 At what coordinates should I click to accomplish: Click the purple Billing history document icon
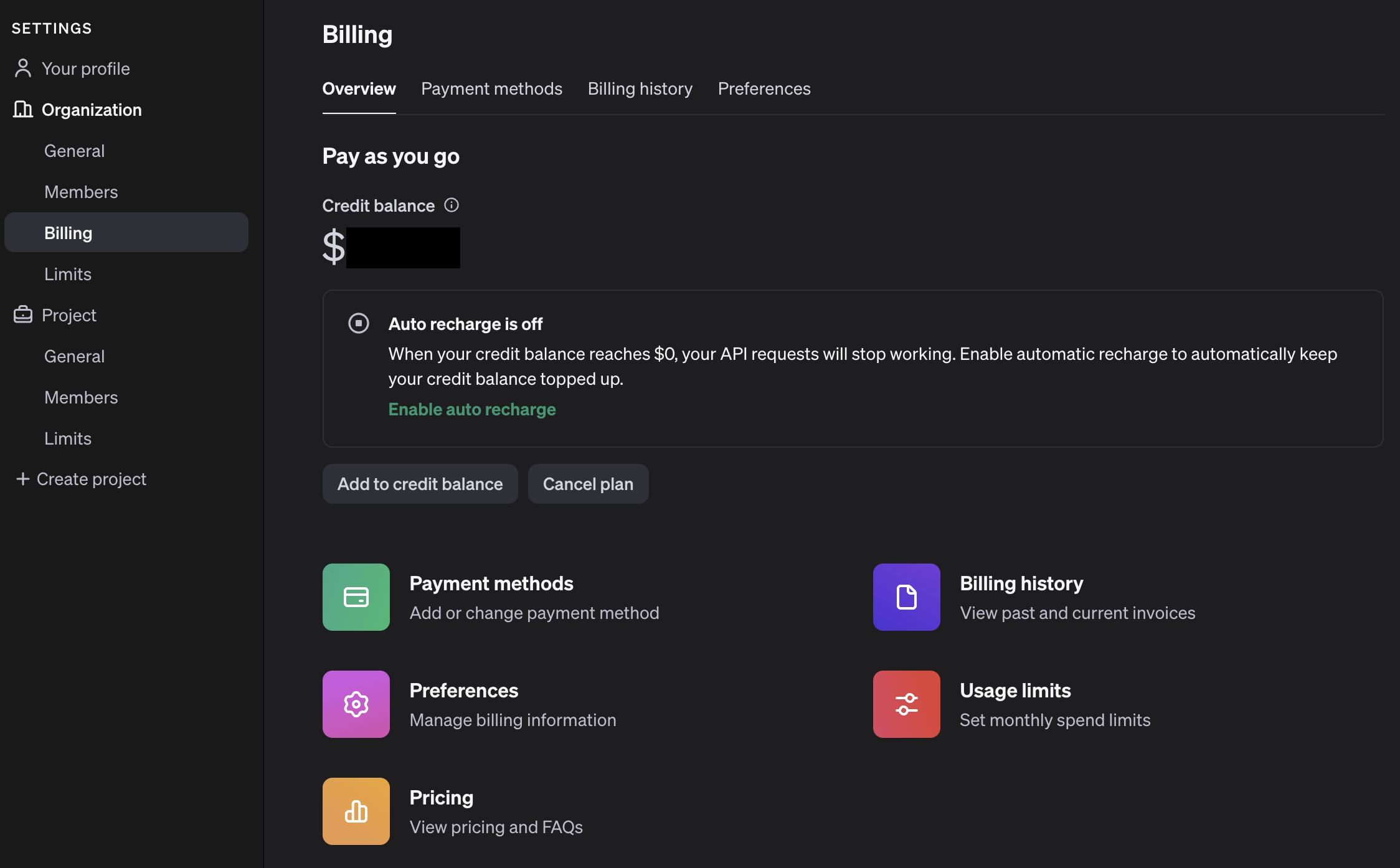pos(907,597)
